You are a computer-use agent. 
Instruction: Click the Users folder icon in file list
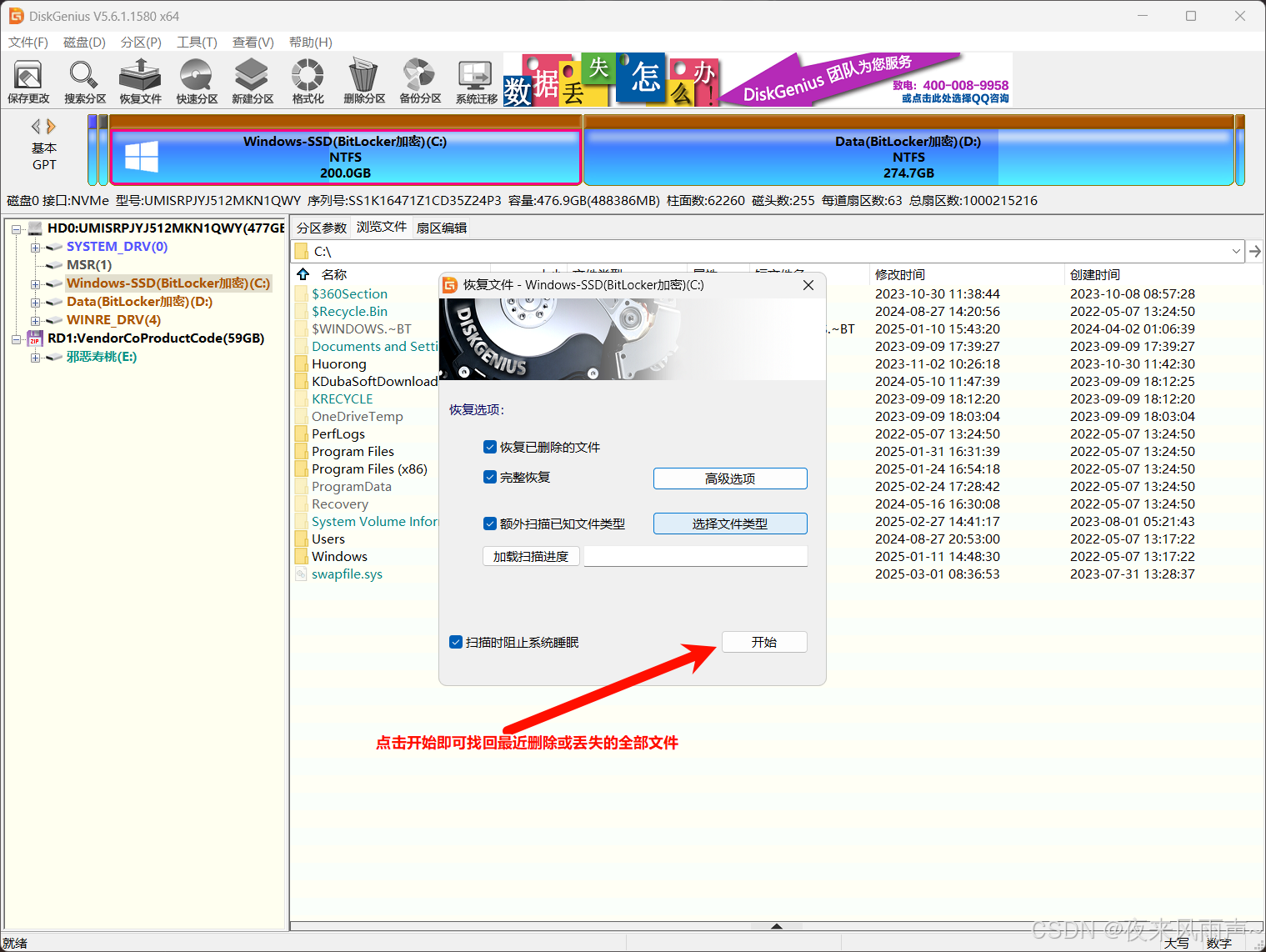click(302, 539)
